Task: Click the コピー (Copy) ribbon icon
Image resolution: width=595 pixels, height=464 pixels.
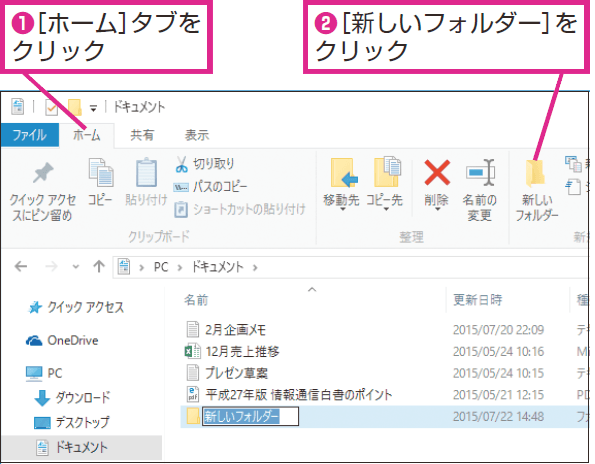Action: 101,173
